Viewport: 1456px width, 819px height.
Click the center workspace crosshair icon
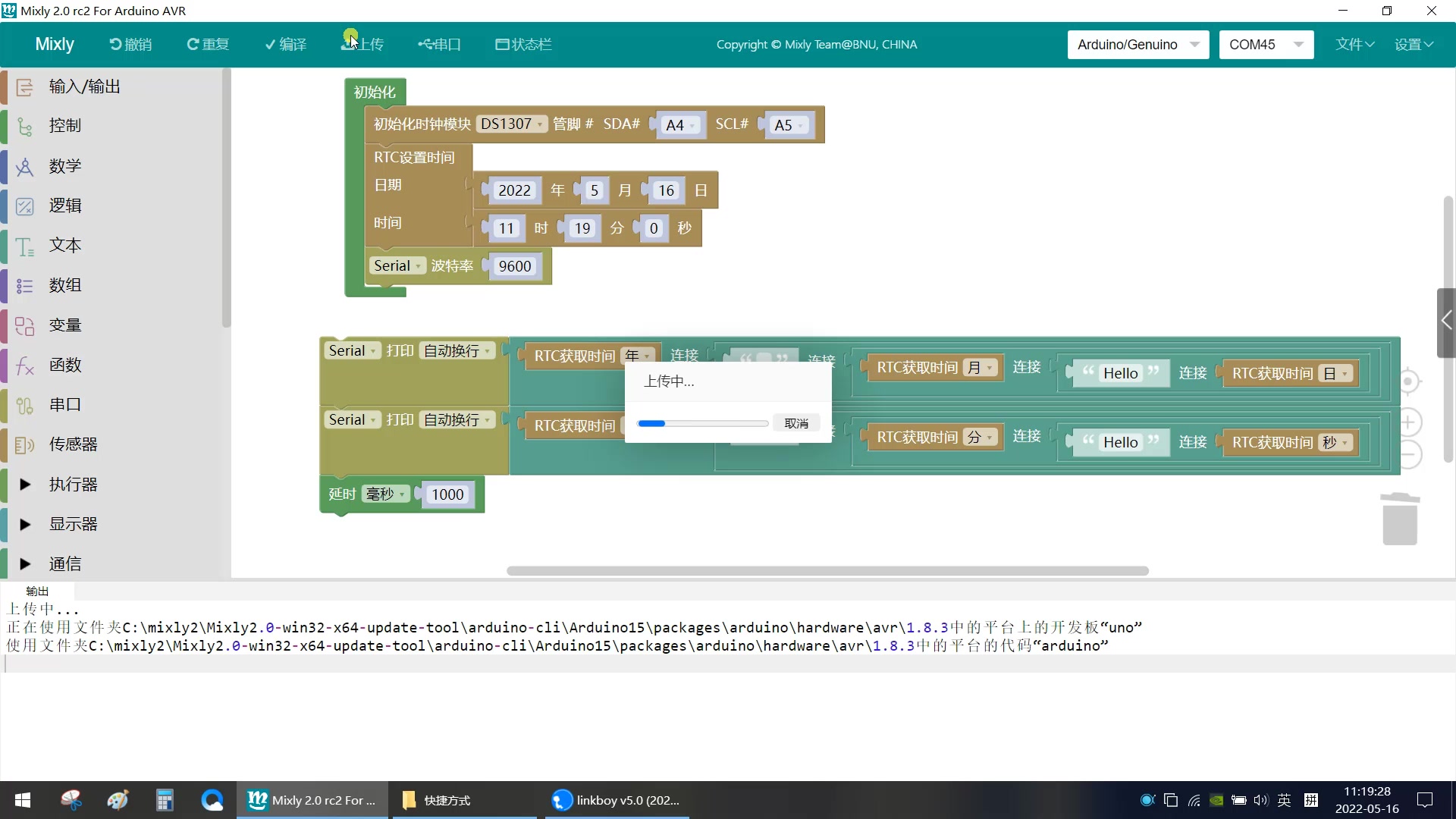[x=1408, y=381]
